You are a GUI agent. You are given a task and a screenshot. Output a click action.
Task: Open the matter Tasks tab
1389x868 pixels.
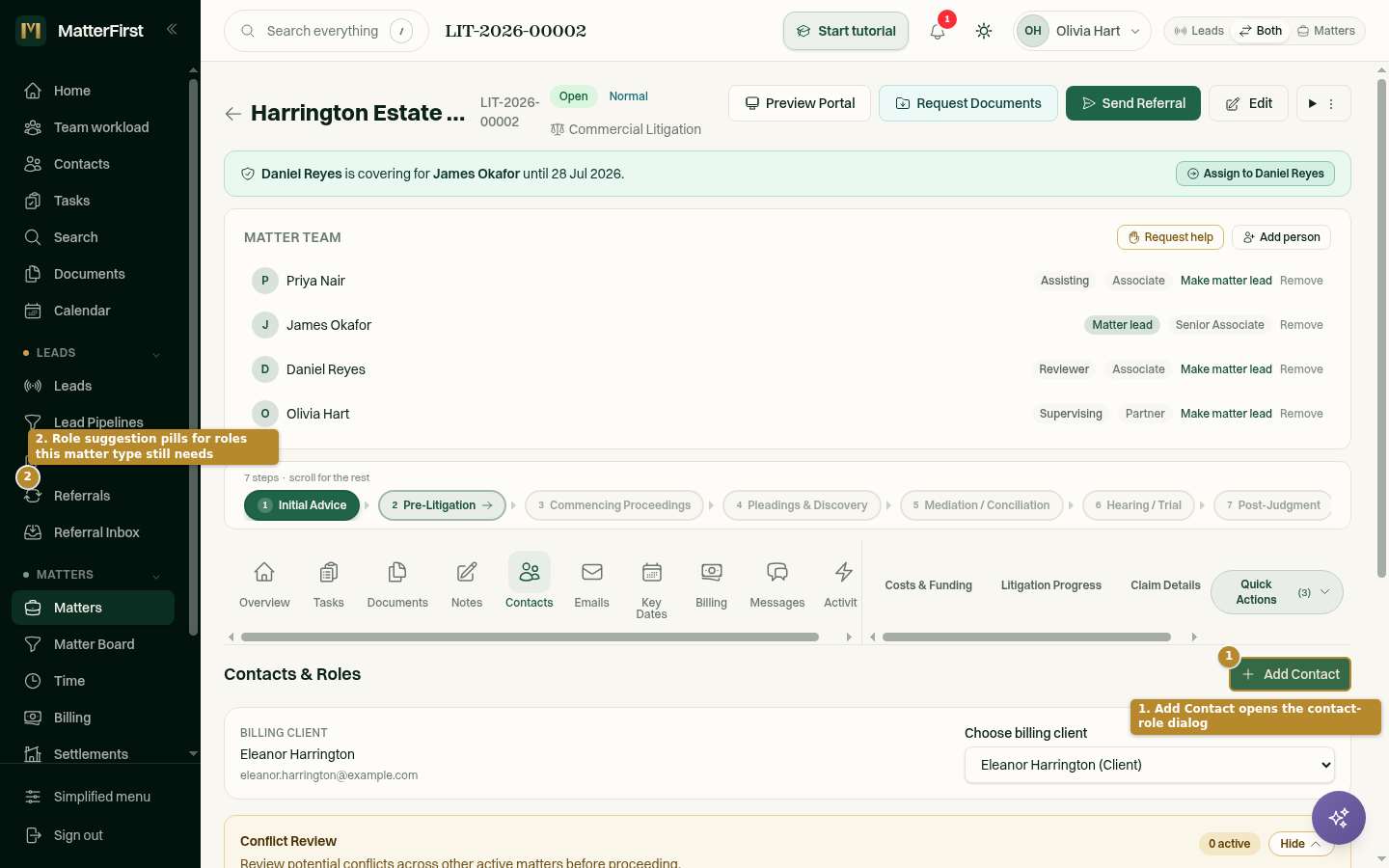[x=329, y=584]
